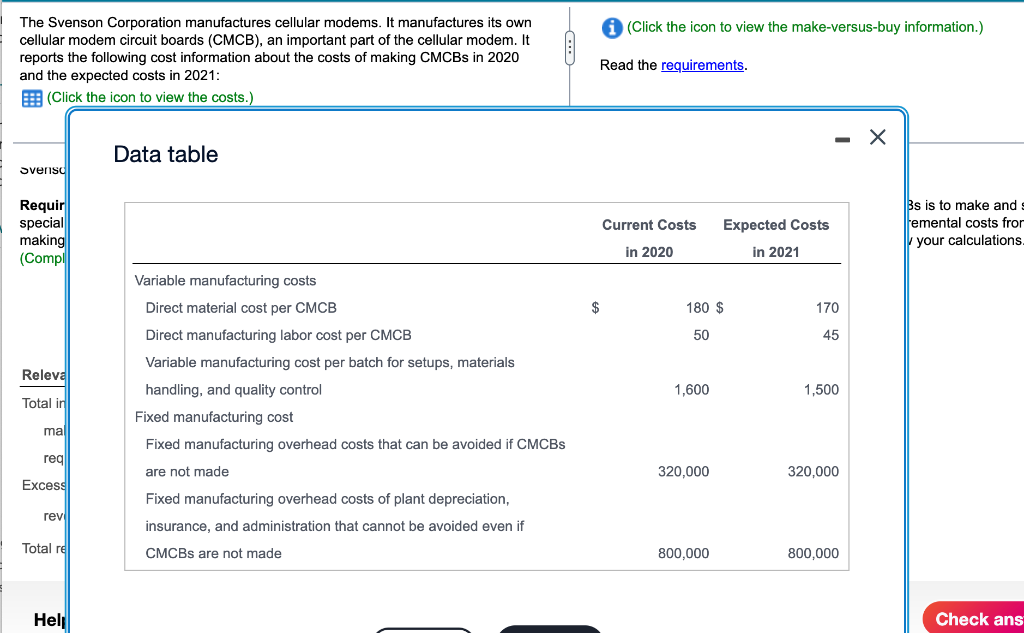Select the $180 direct material cost value
Viewport: 1024px width, 633px height.
[x=695, y=307]
